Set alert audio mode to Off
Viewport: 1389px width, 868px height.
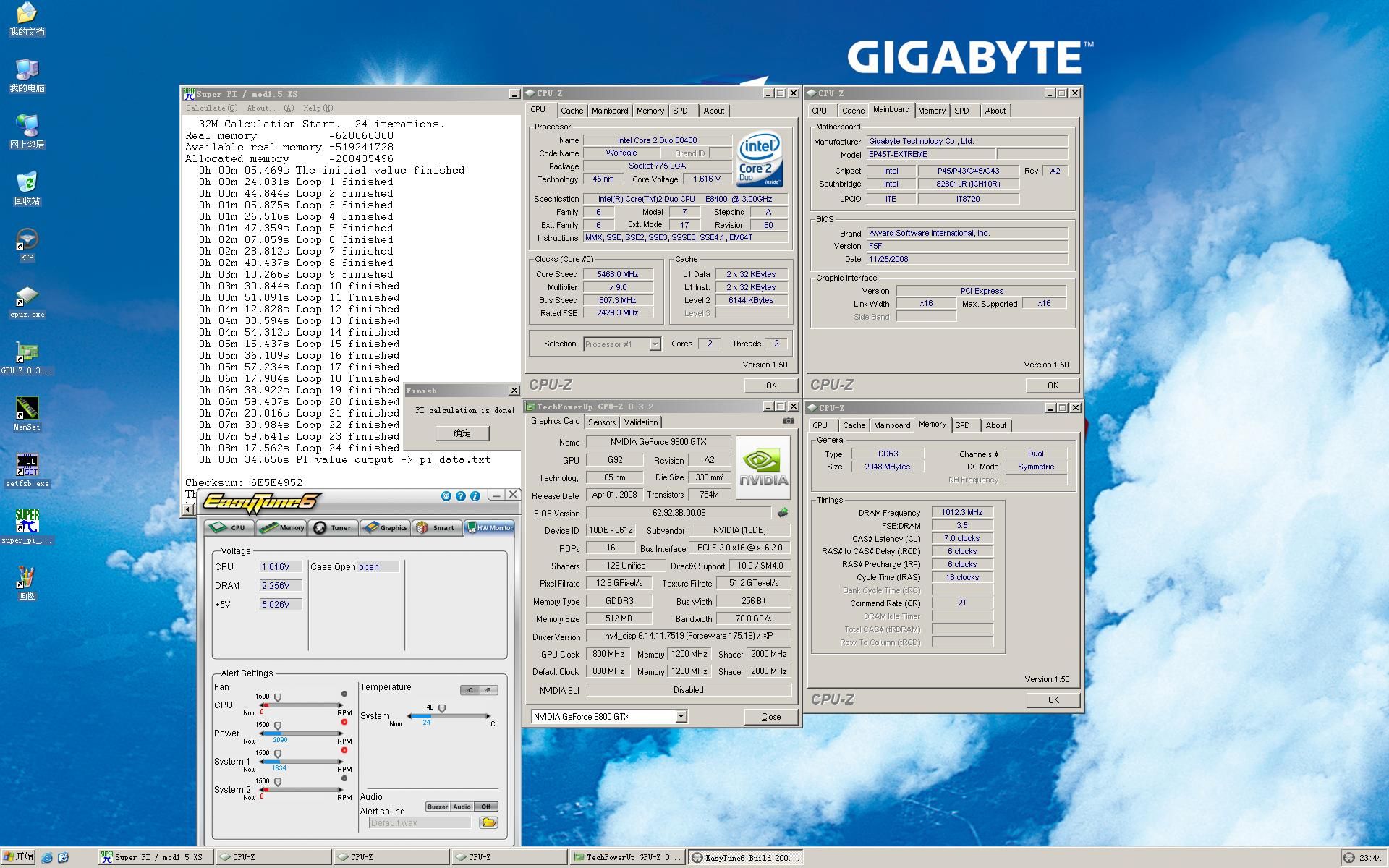click(x=486, y=807)
